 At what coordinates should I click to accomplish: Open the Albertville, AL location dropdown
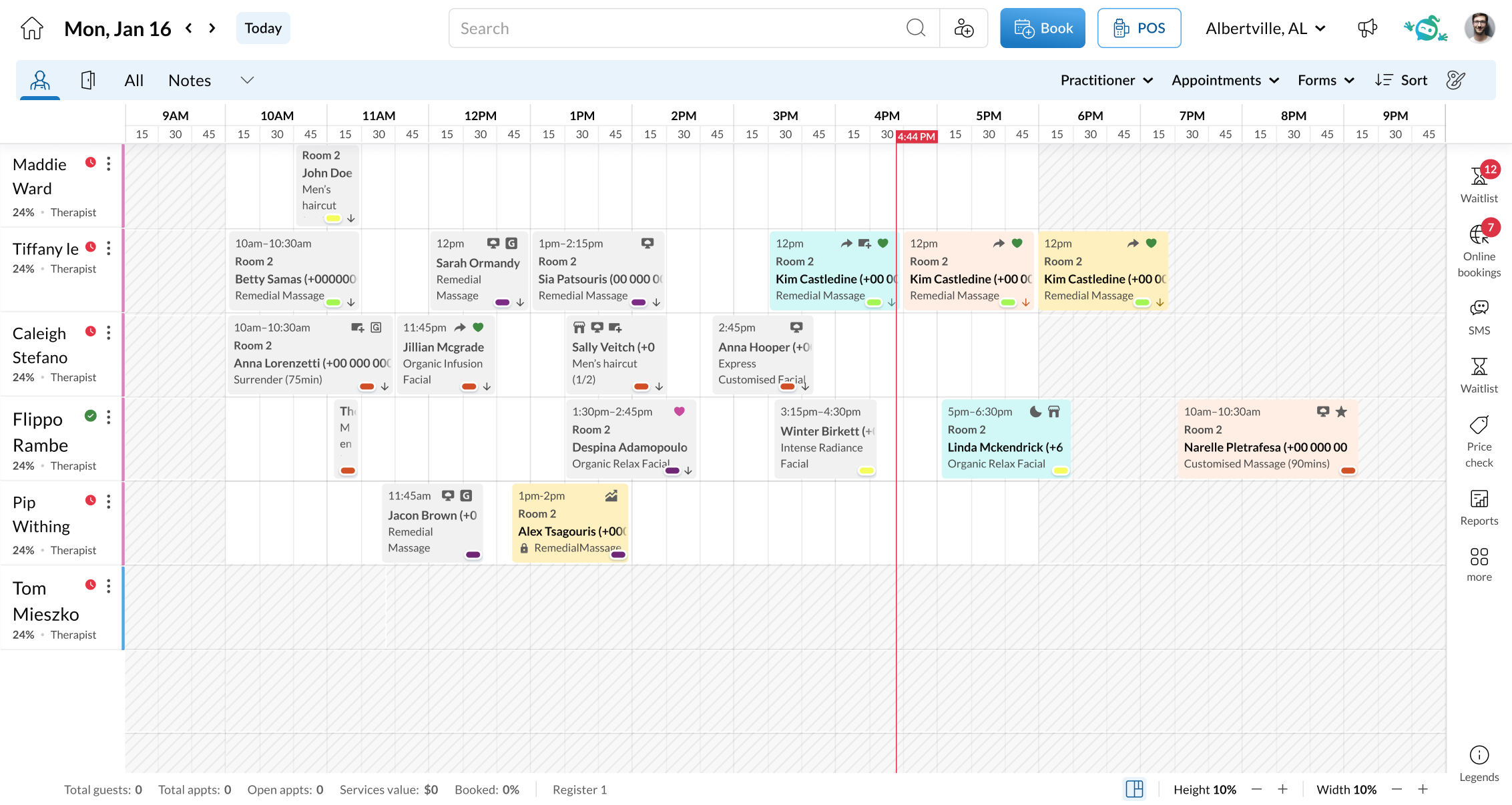pyautogui.click(x=1265, y=28)
